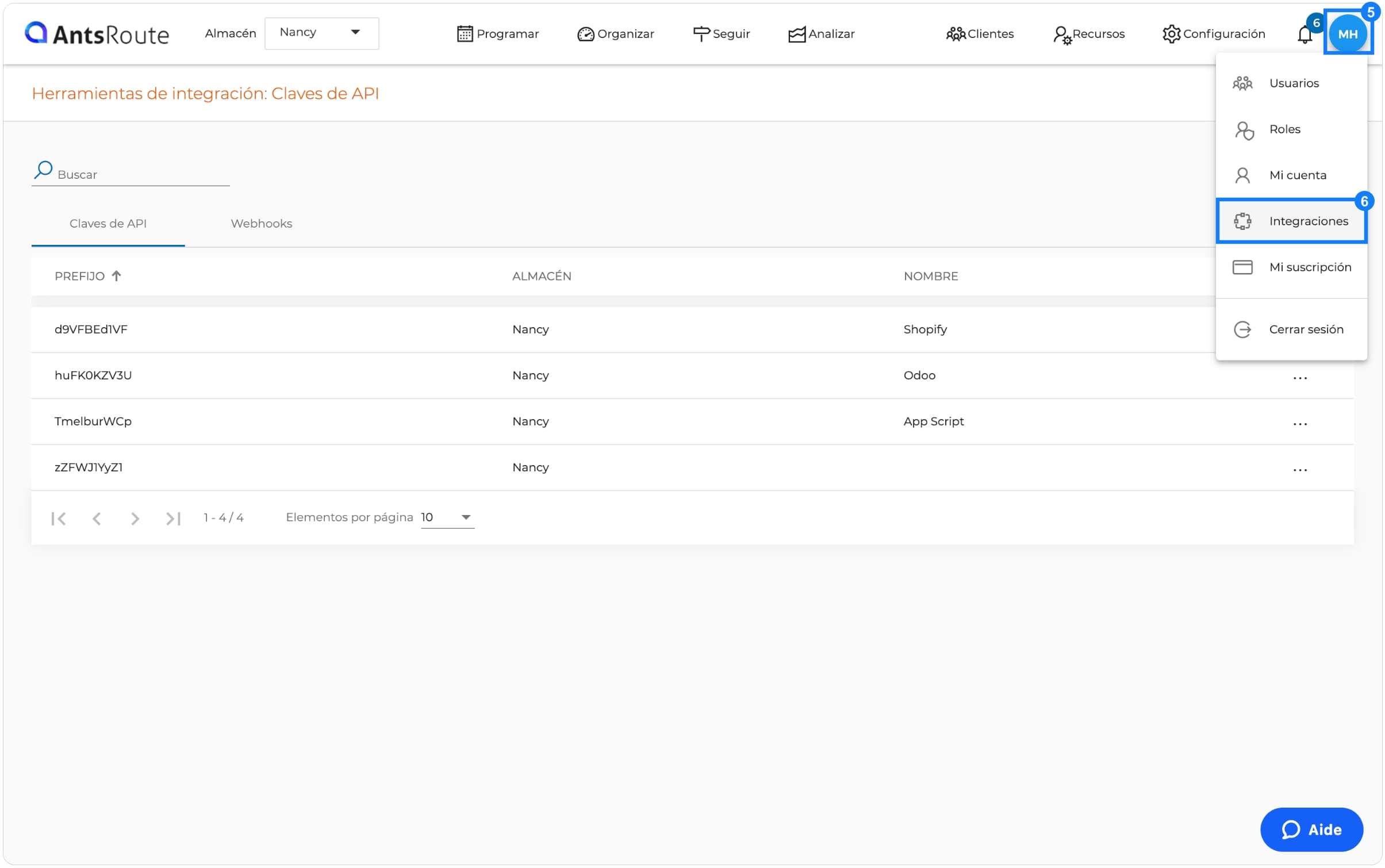Open the Seguir menu

coord(721,34)
